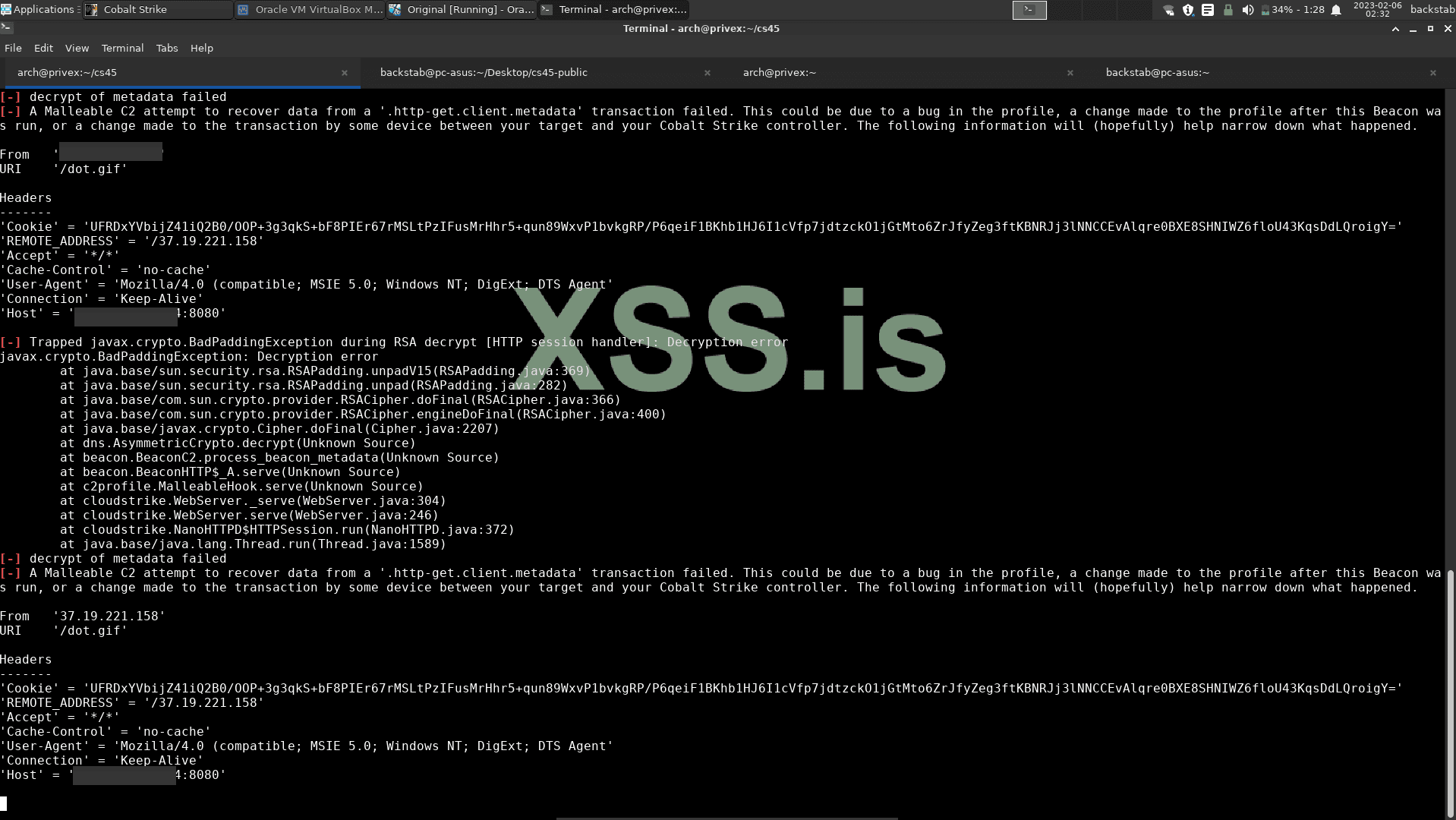1456x820 pixels.
Task: Click the backstab user label in the tray
Action: tap(1432, 10)
